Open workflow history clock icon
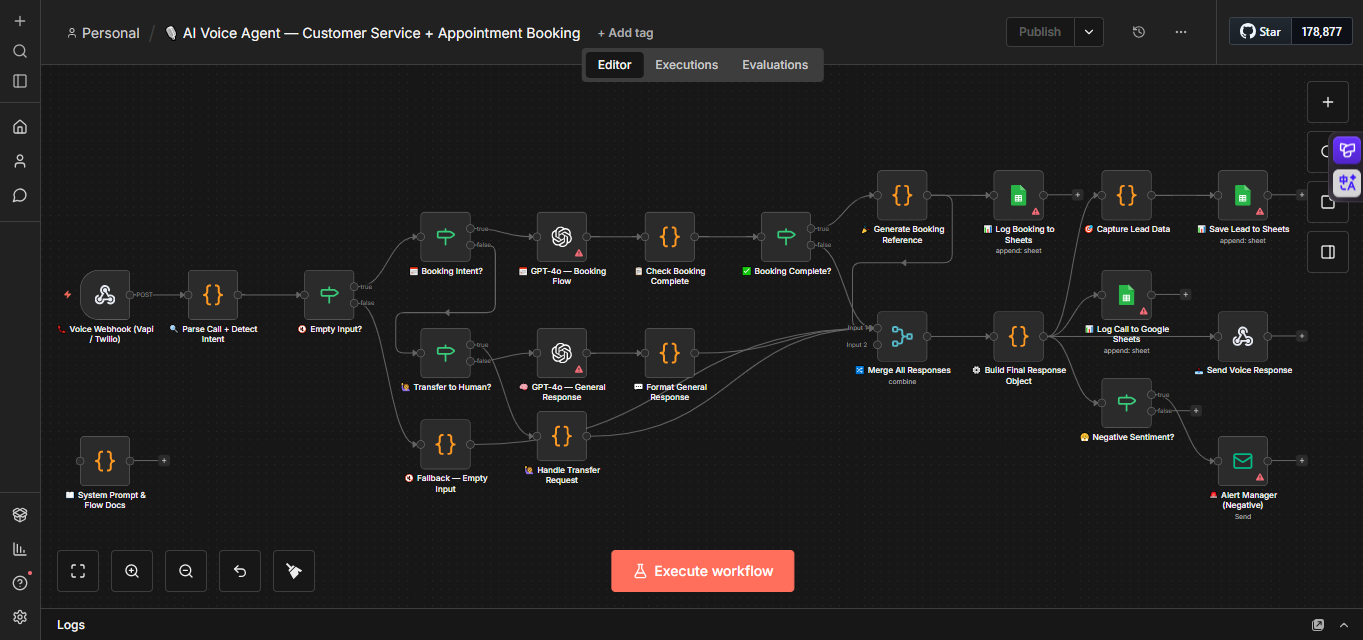 [x=1138, y=32]
